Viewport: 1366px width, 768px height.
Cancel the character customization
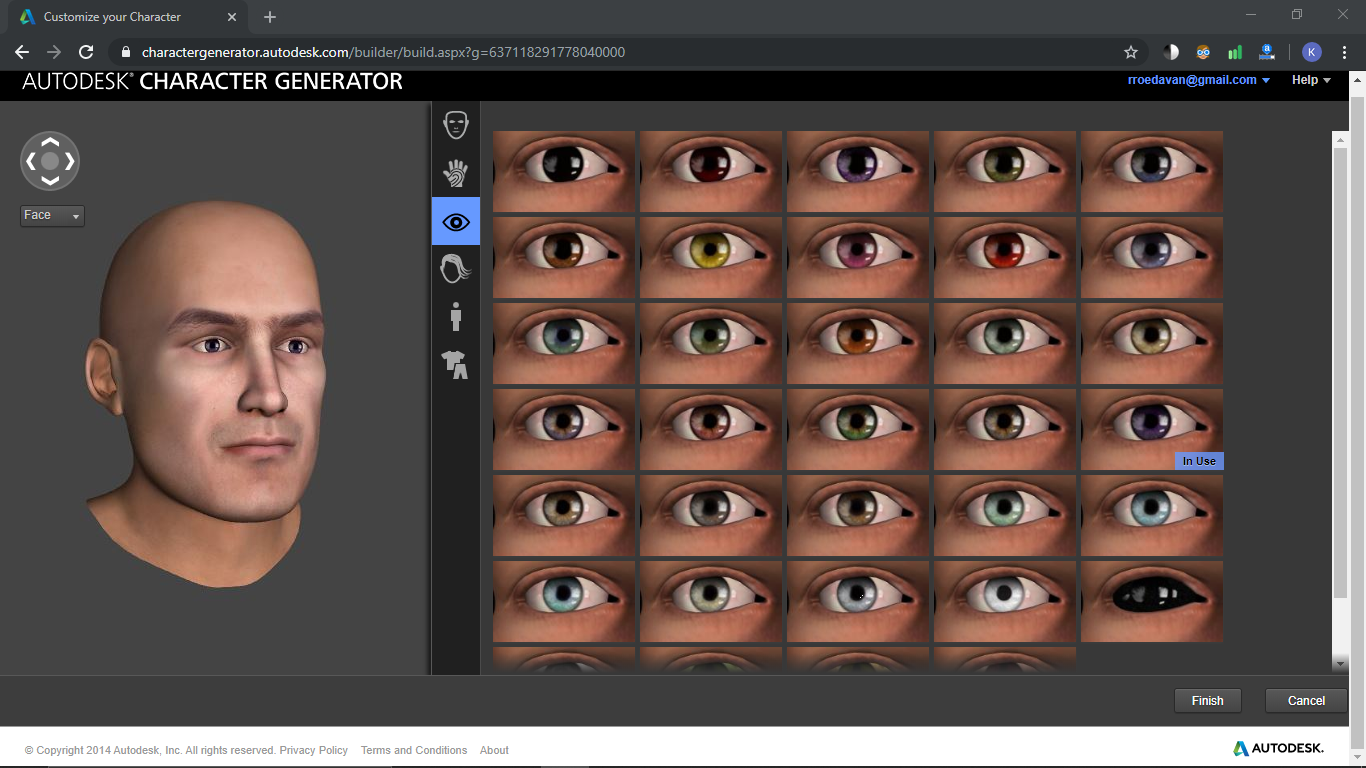(x=1305, y=700)
